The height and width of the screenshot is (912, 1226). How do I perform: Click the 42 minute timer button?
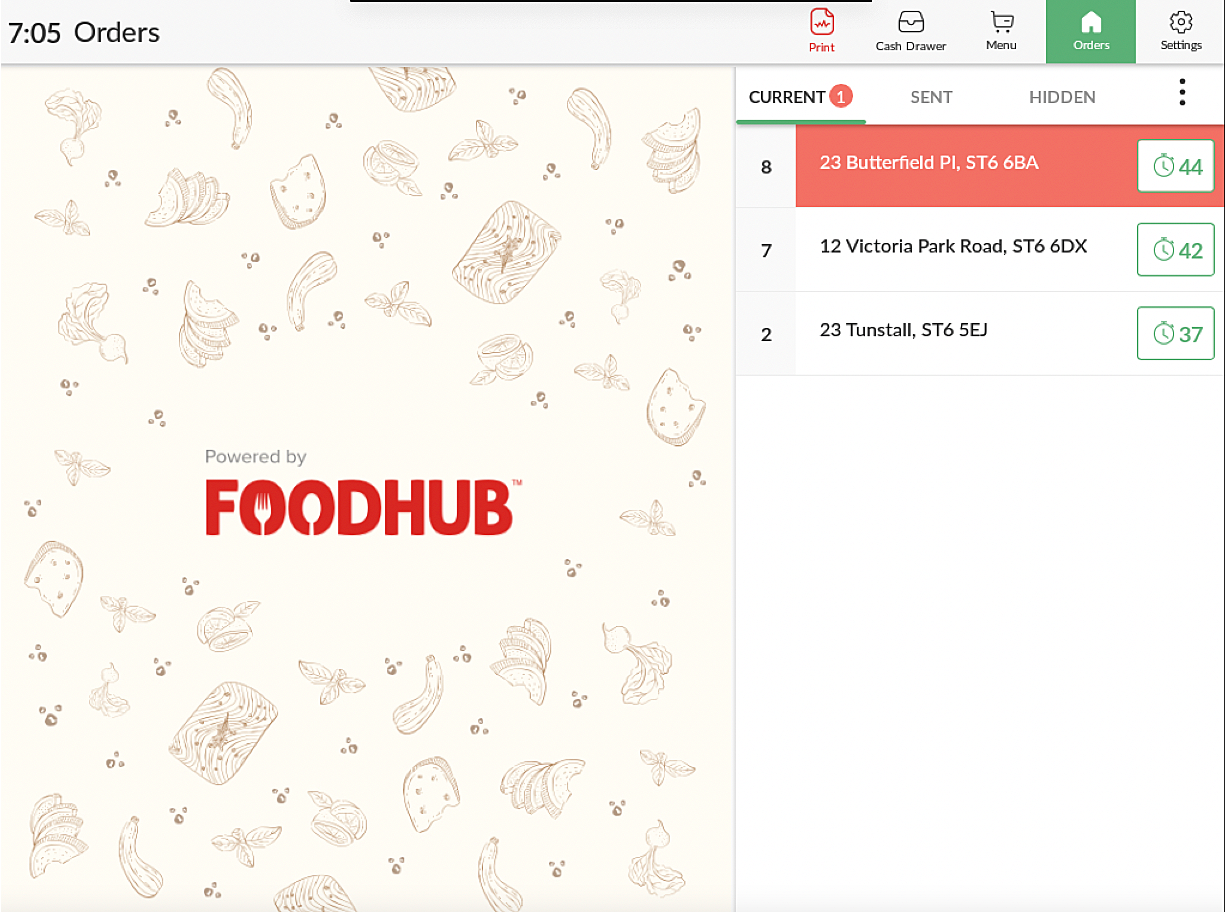coord(1176,250)
